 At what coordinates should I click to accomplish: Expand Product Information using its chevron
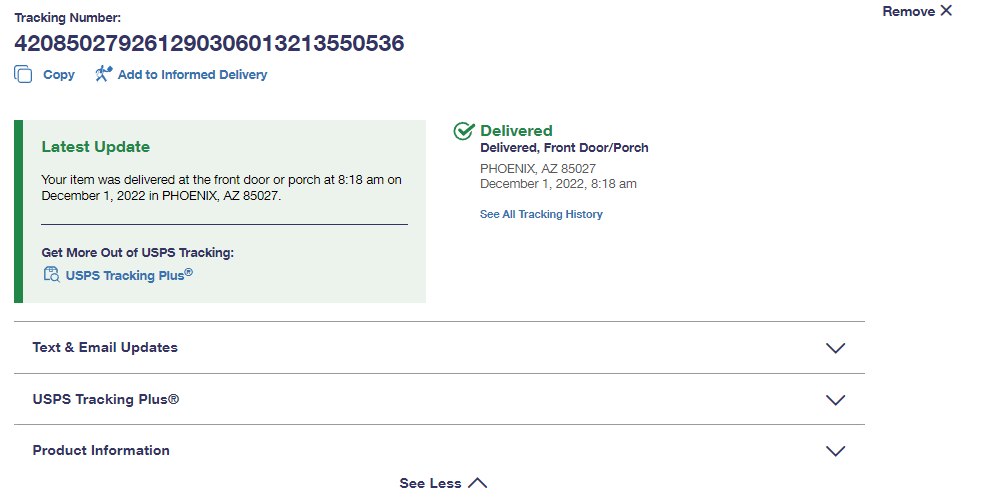coord(836,451)
